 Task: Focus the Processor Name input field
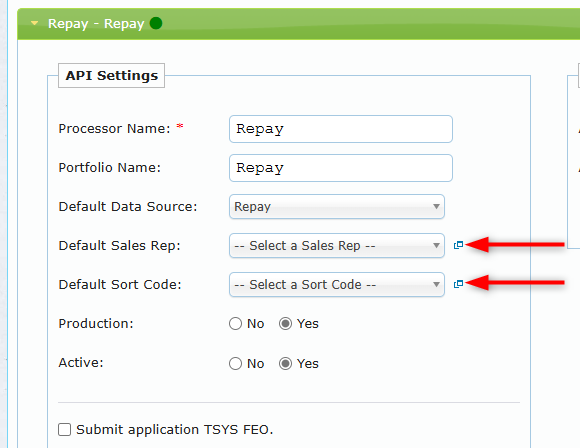click(x=341, y=129)
